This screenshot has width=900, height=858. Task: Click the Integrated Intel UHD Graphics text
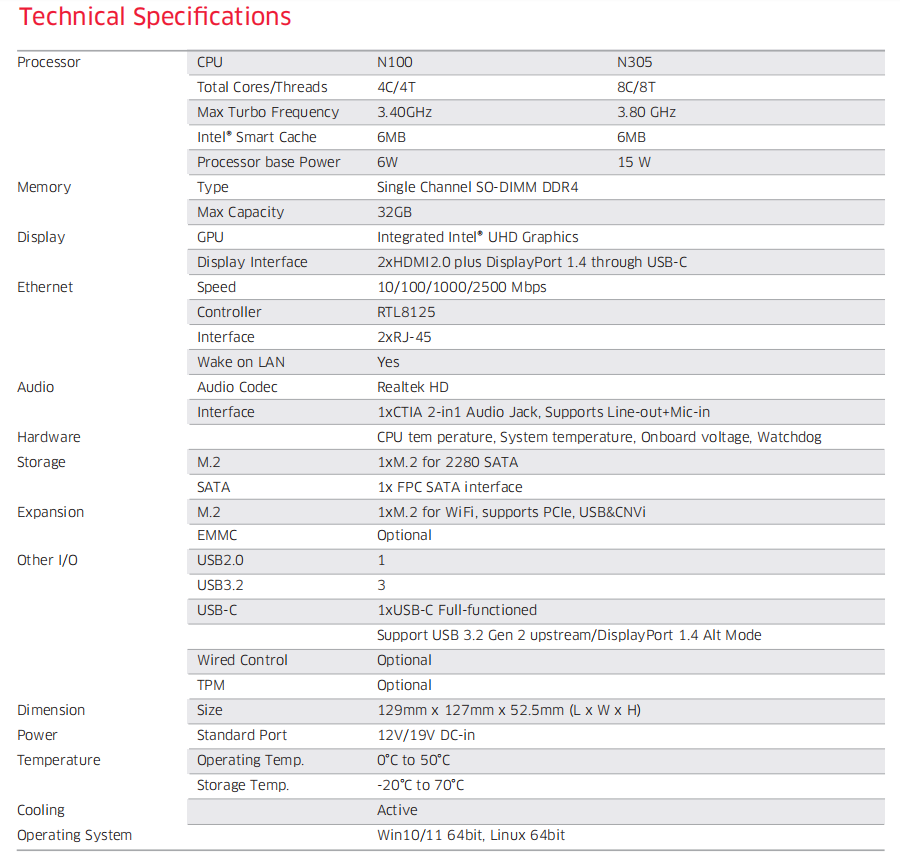pos(477,237)
